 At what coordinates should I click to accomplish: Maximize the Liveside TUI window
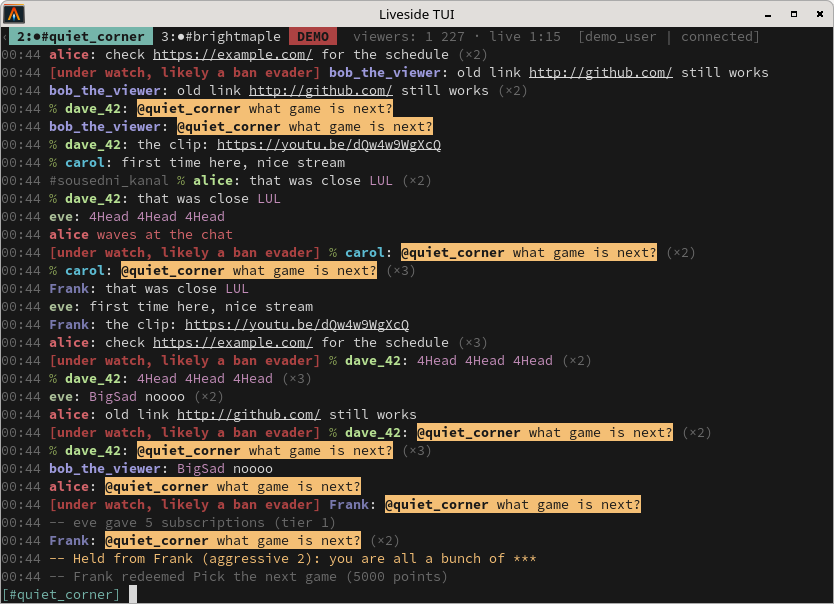[794, 14]
